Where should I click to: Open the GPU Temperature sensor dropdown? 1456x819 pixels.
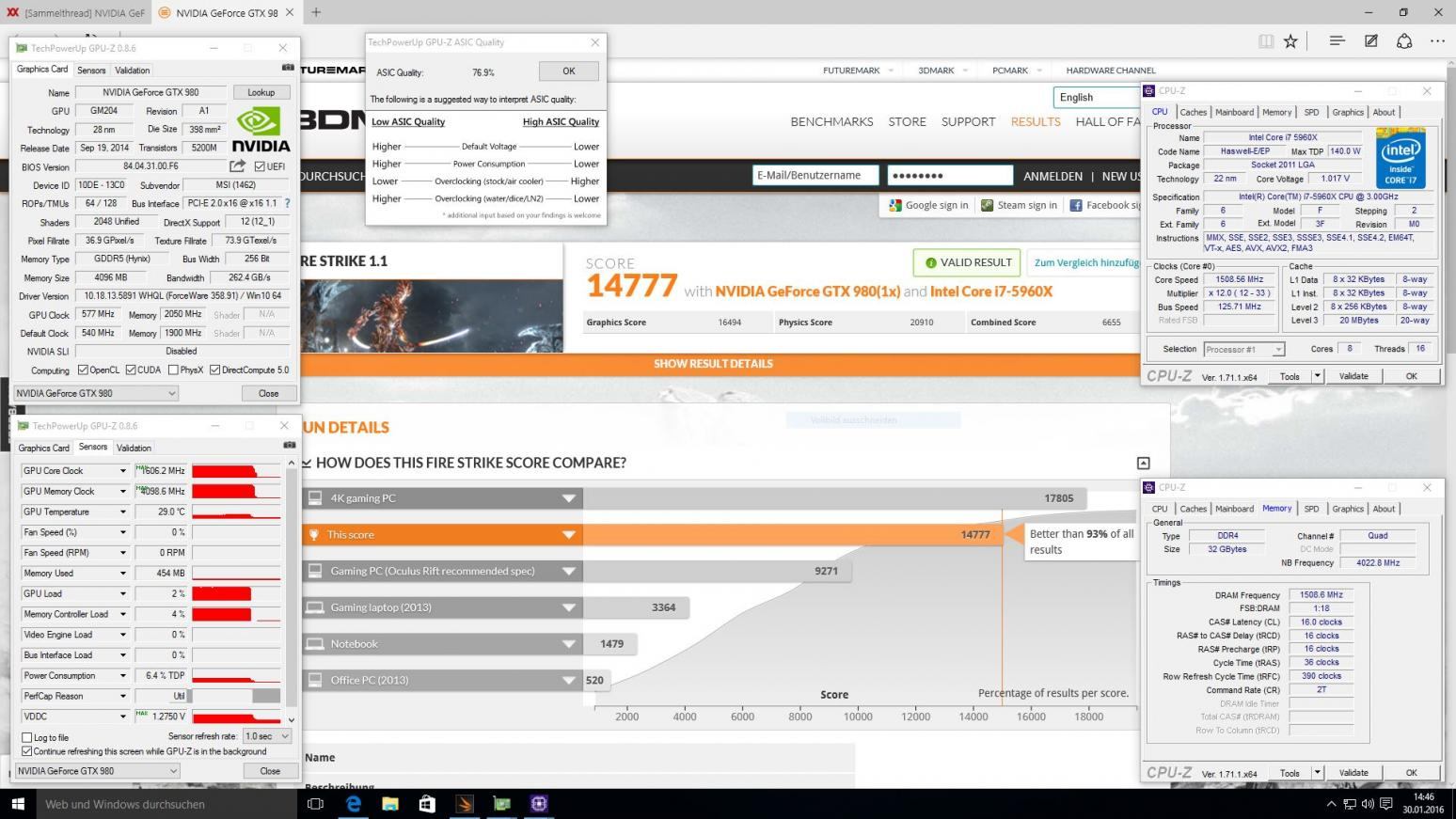pos(122,512)
